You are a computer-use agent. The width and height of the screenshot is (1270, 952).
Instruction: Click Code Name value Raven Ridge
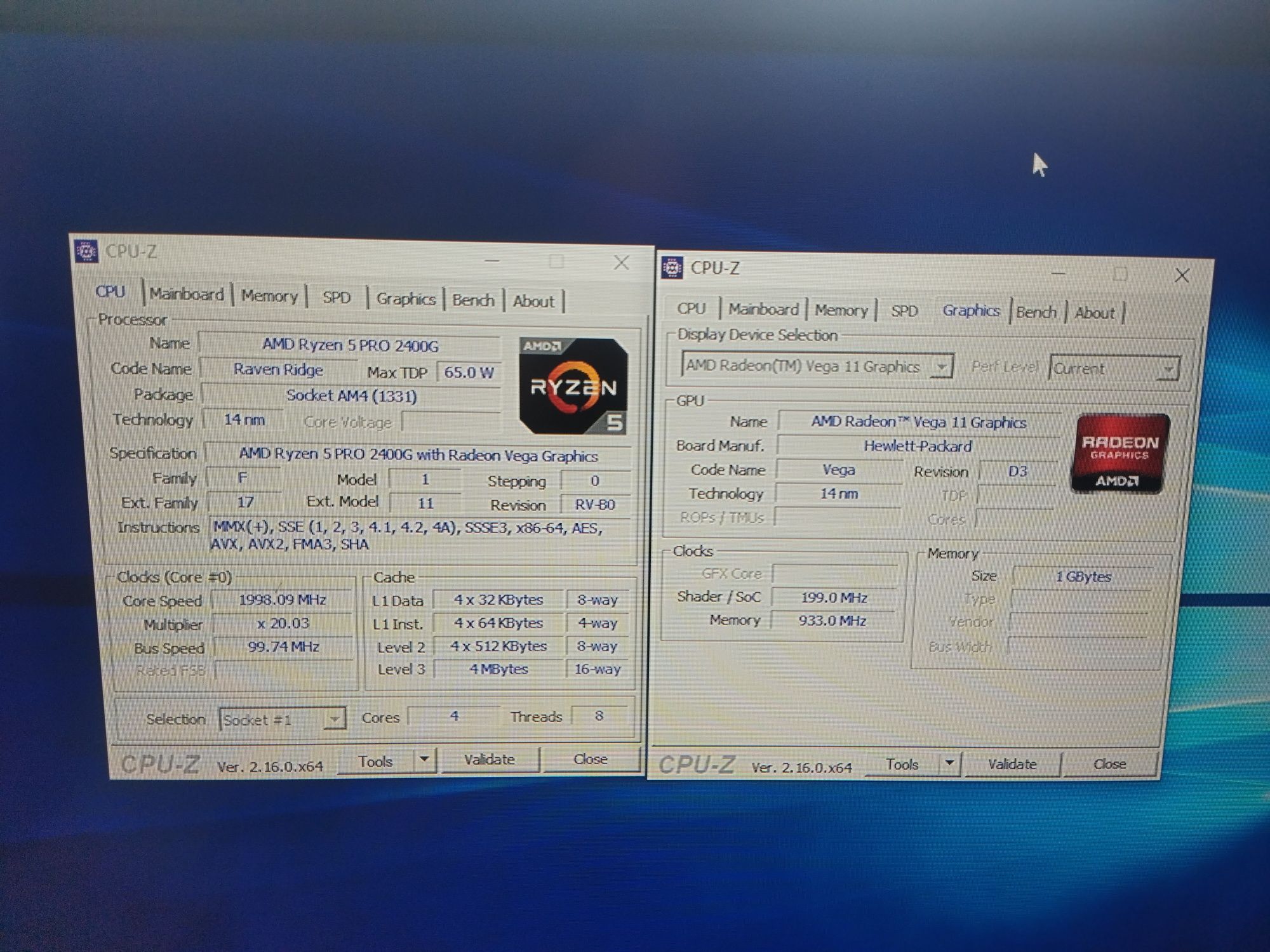coord(278,369)
